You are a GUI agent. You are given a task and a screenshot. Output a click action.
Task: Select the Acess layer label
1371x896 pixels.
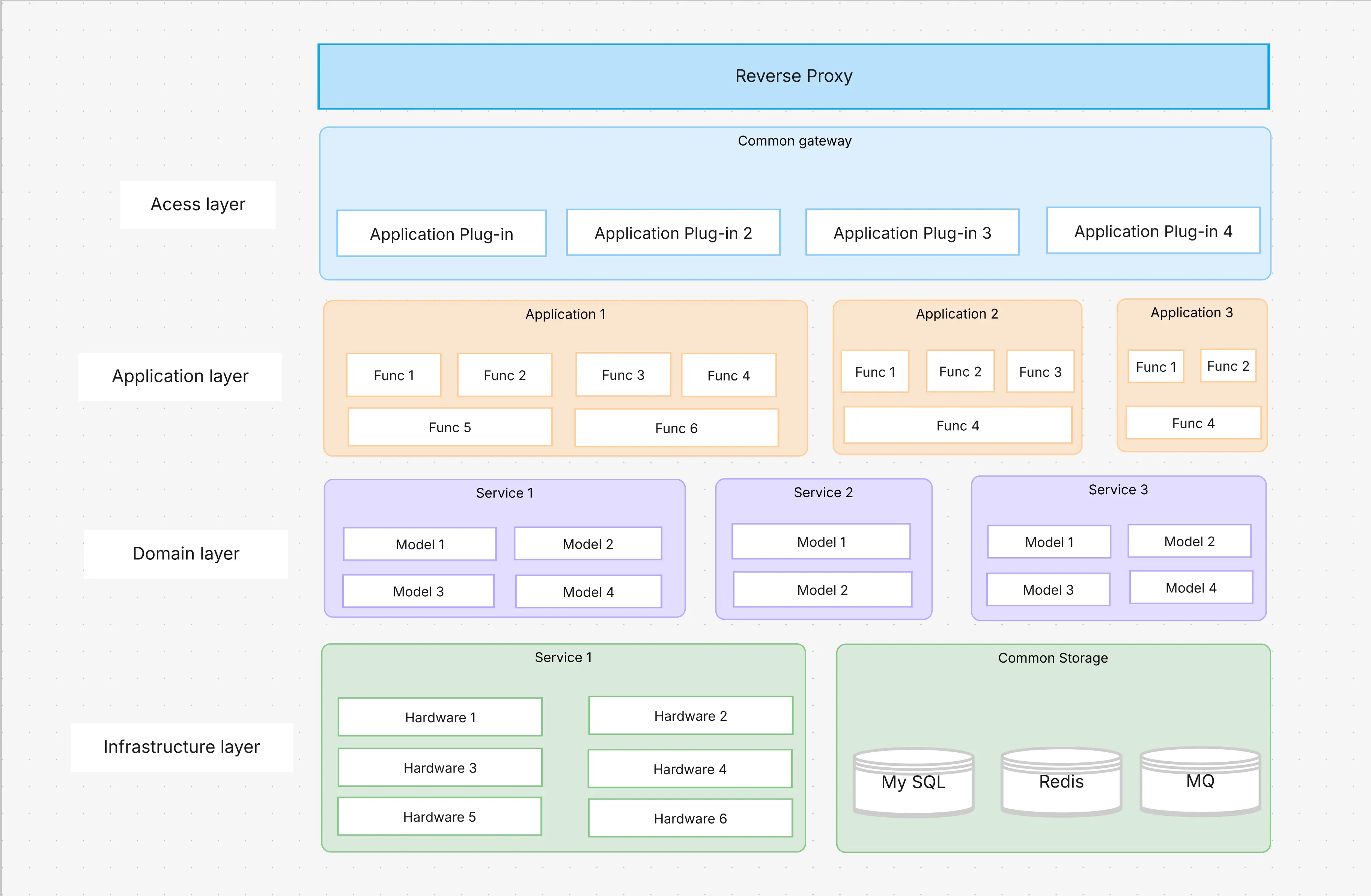click(197, 204)
